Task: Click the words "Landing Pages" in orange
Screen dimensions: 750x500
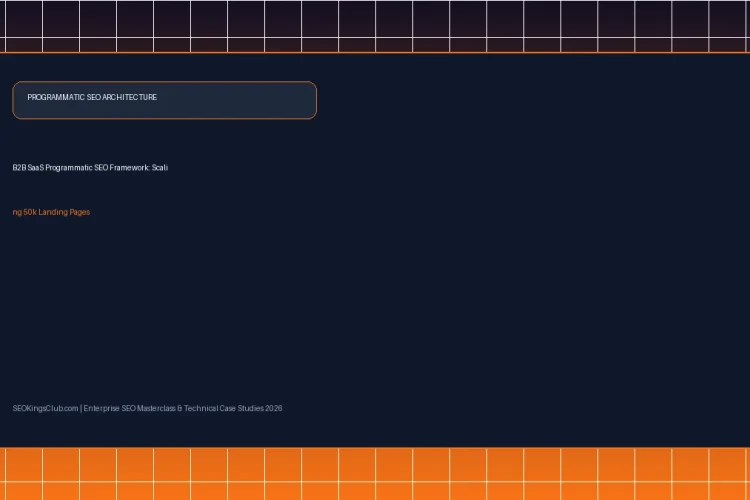Action: pyautogui.click(x=64, y=212)
